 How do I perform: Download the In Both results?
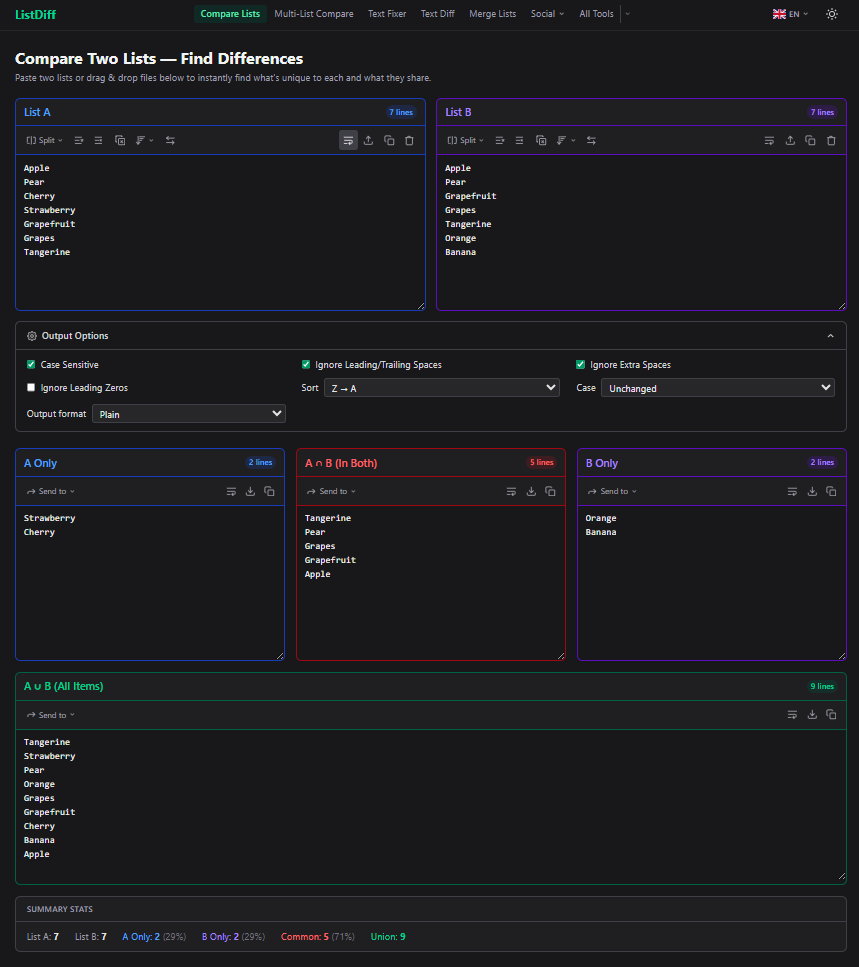click(x=531, y=492)
